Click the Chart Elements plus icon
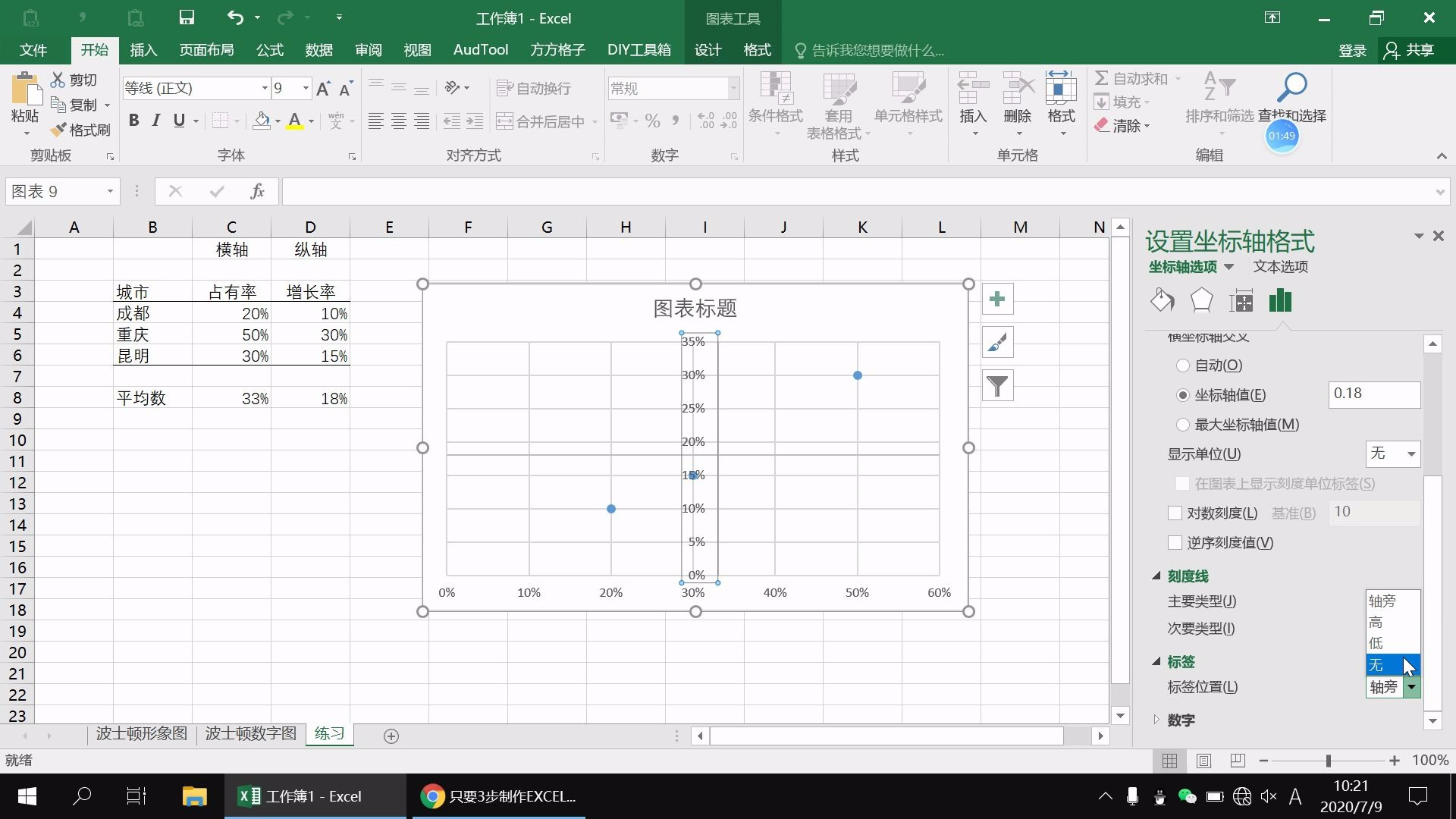Viewport: 1456px width, 819px height. [997, 299]
